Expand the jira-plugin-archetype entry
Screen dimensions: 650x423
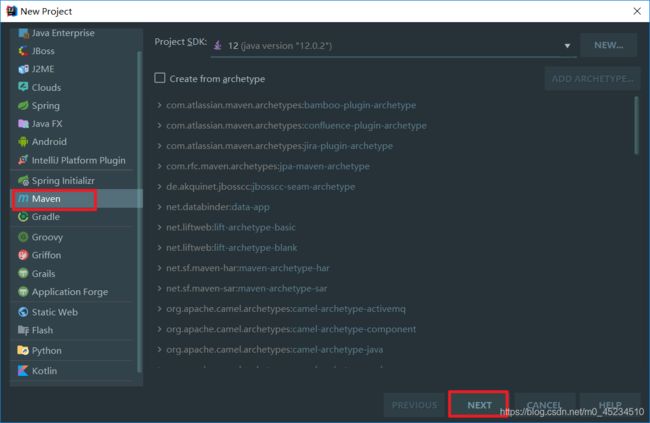(159, 146)
